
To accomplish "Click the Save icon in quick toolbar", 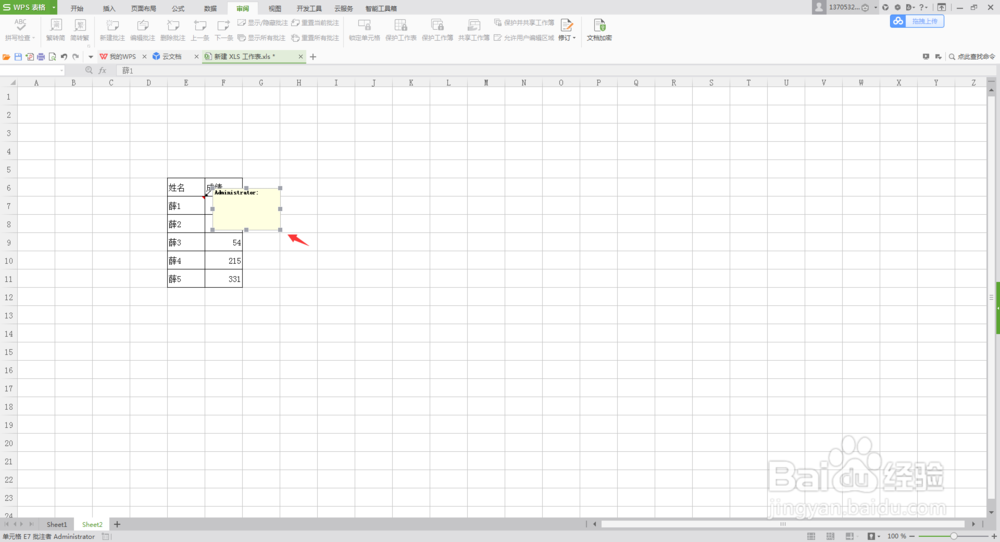I will point(18,57).
